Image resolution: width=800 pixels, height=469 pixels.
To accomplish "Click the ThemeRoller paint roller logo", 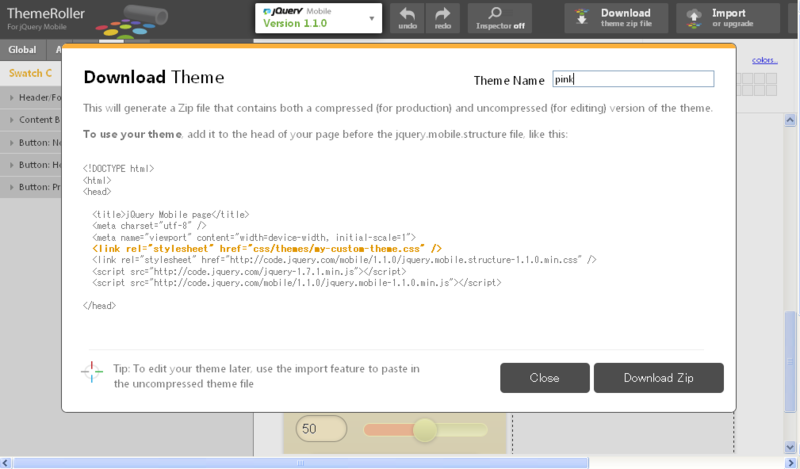I will coord(132,21).
